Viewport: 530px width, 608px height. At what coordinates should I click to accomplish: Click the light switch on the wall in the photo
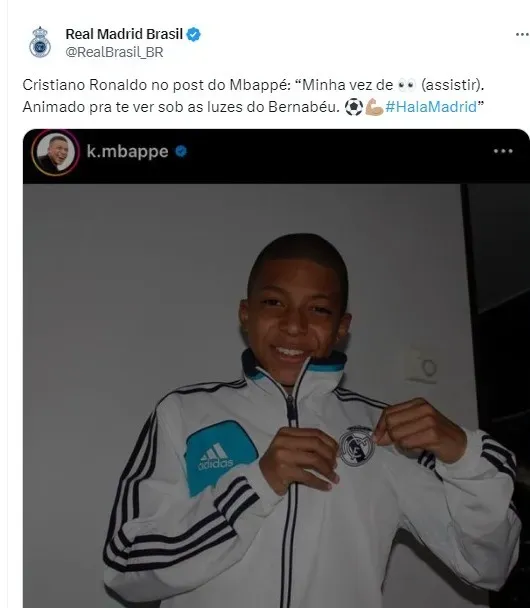click(422, 366)
